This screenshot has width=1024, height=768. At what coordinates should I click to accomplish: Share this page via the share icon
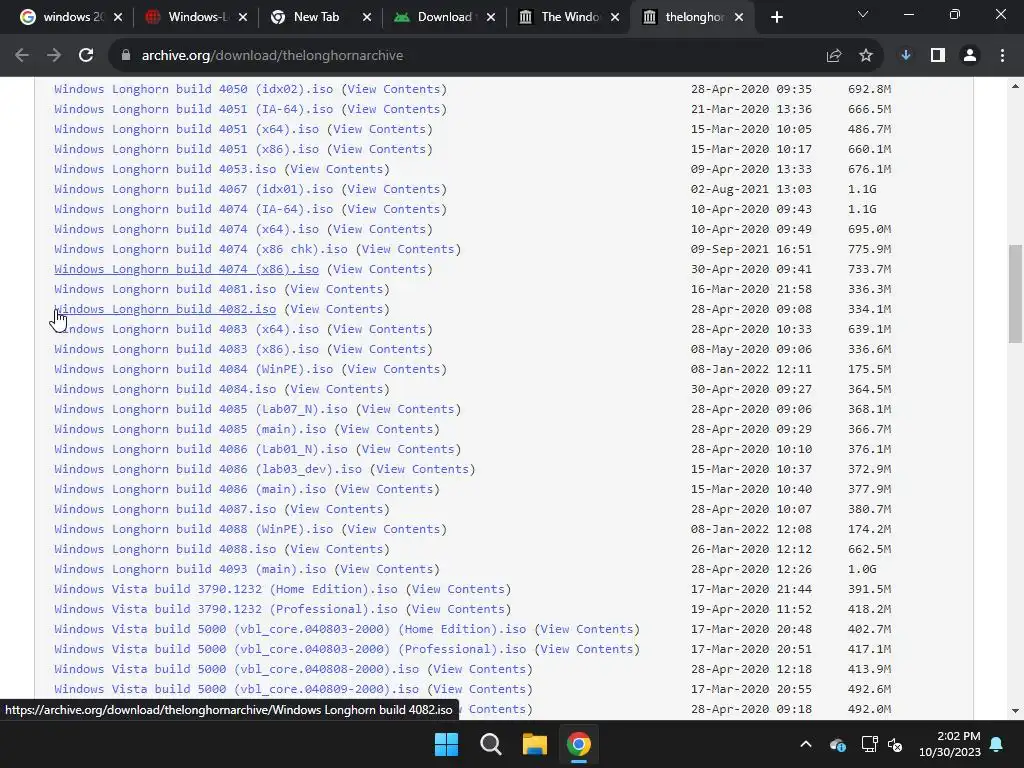click(x=834, y=56)
